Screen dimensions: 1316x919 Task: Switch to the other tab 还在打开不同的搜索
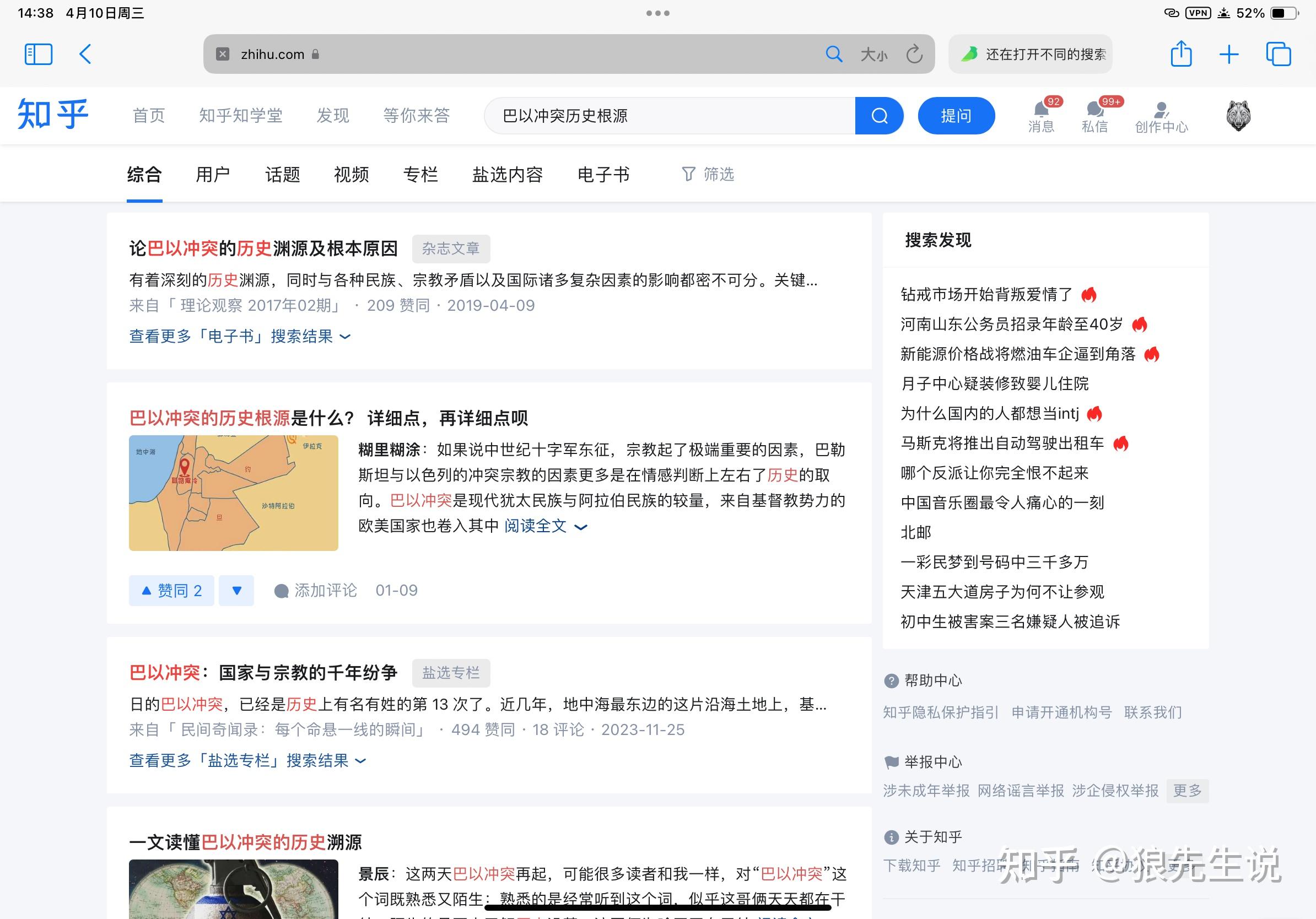[1030, 54]
